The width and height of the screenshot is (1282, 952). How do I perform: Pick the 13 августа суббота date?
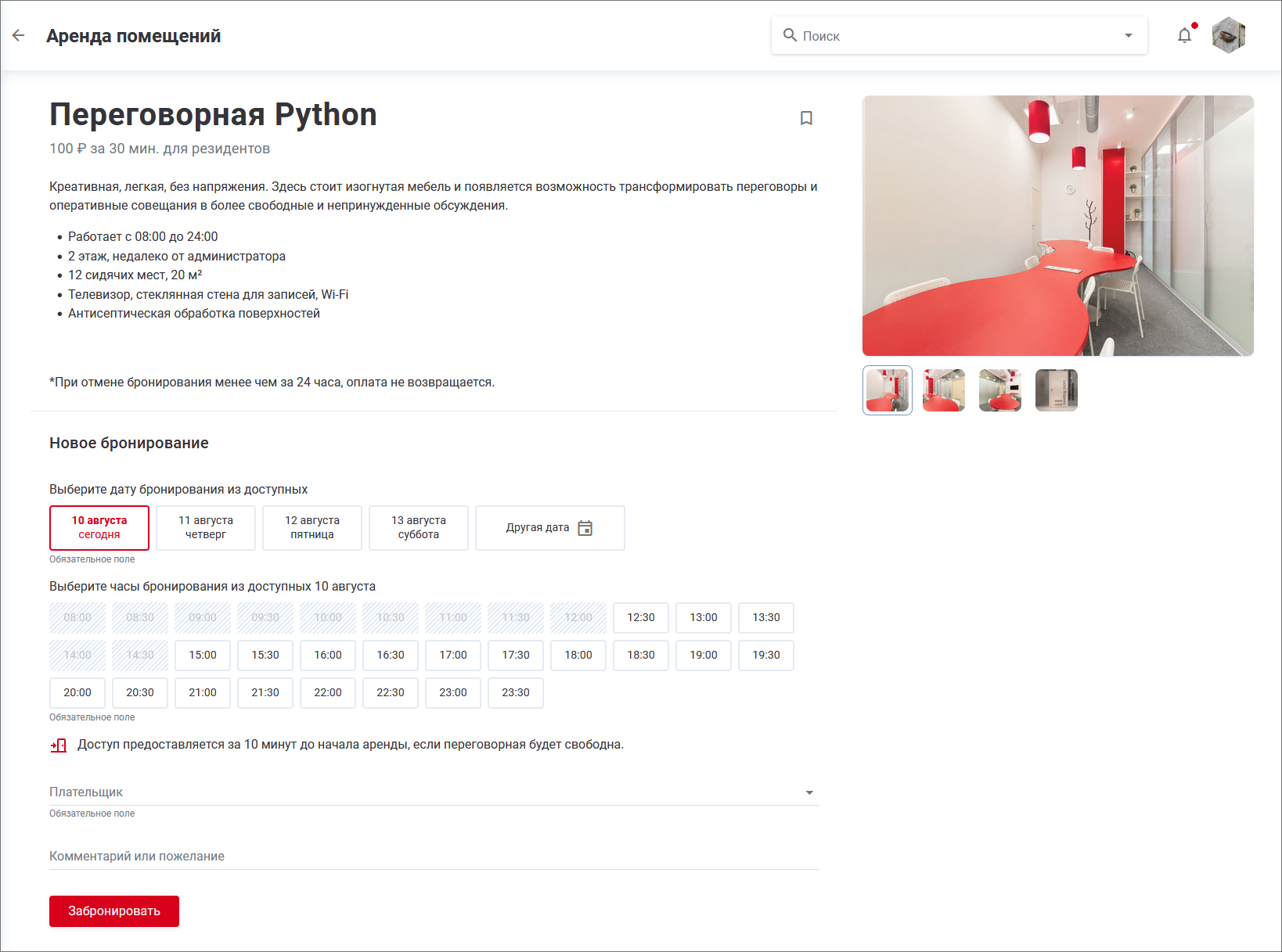[419, 528]
